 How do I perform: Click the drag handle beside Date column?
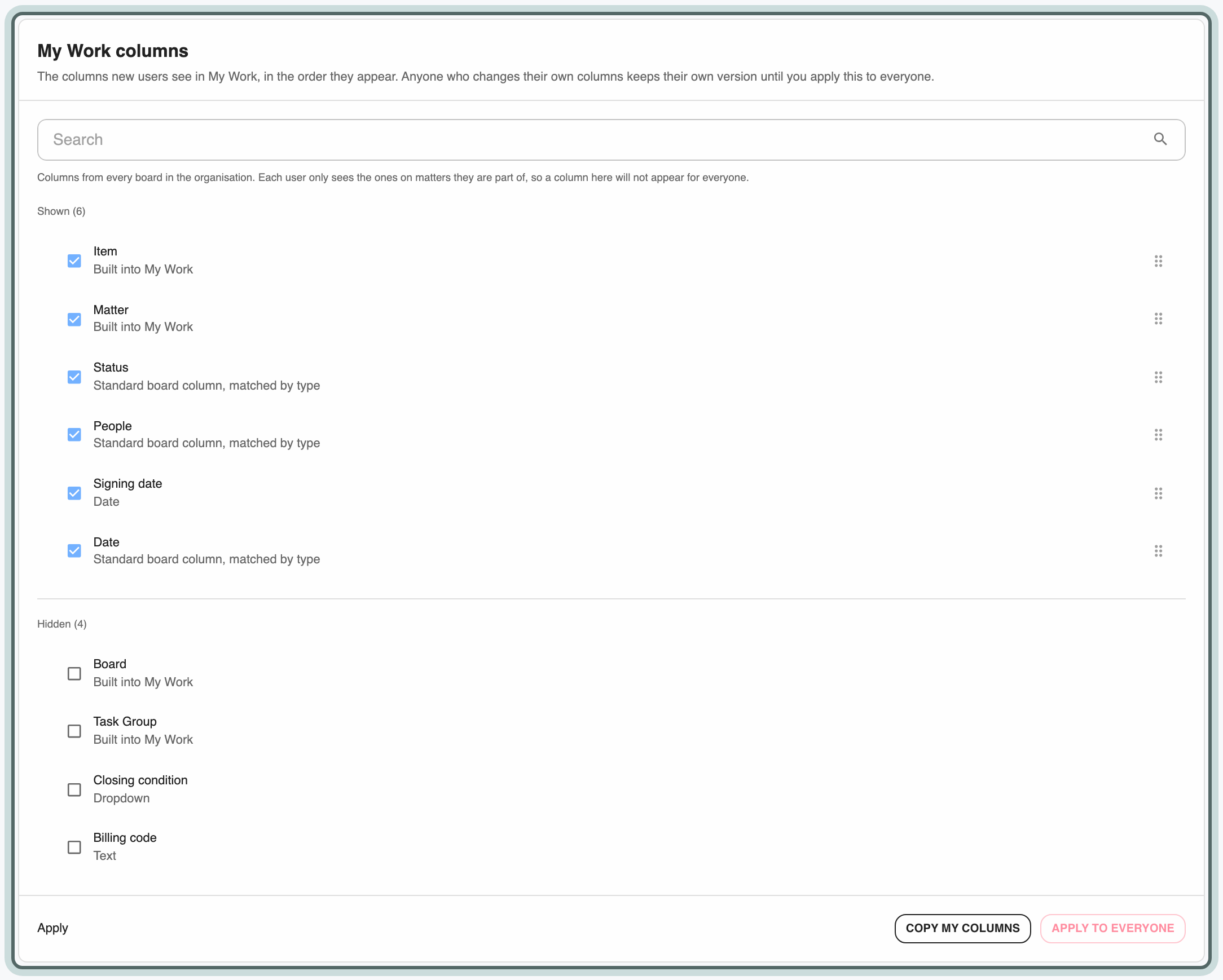[x=1158, y=551]
